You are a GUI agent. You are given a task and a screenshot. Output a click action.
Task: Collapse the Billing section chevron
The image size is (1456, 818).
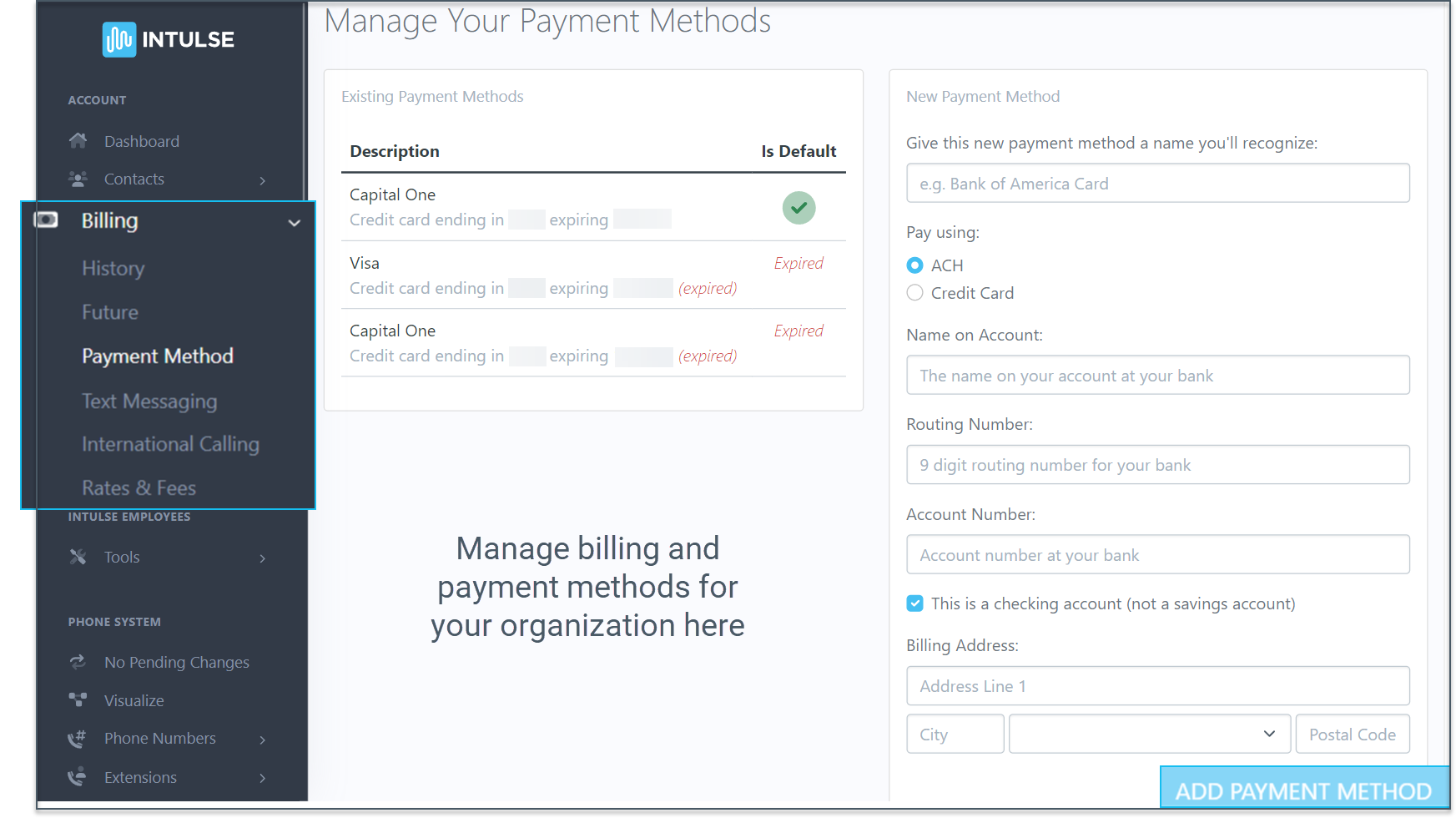294,223
